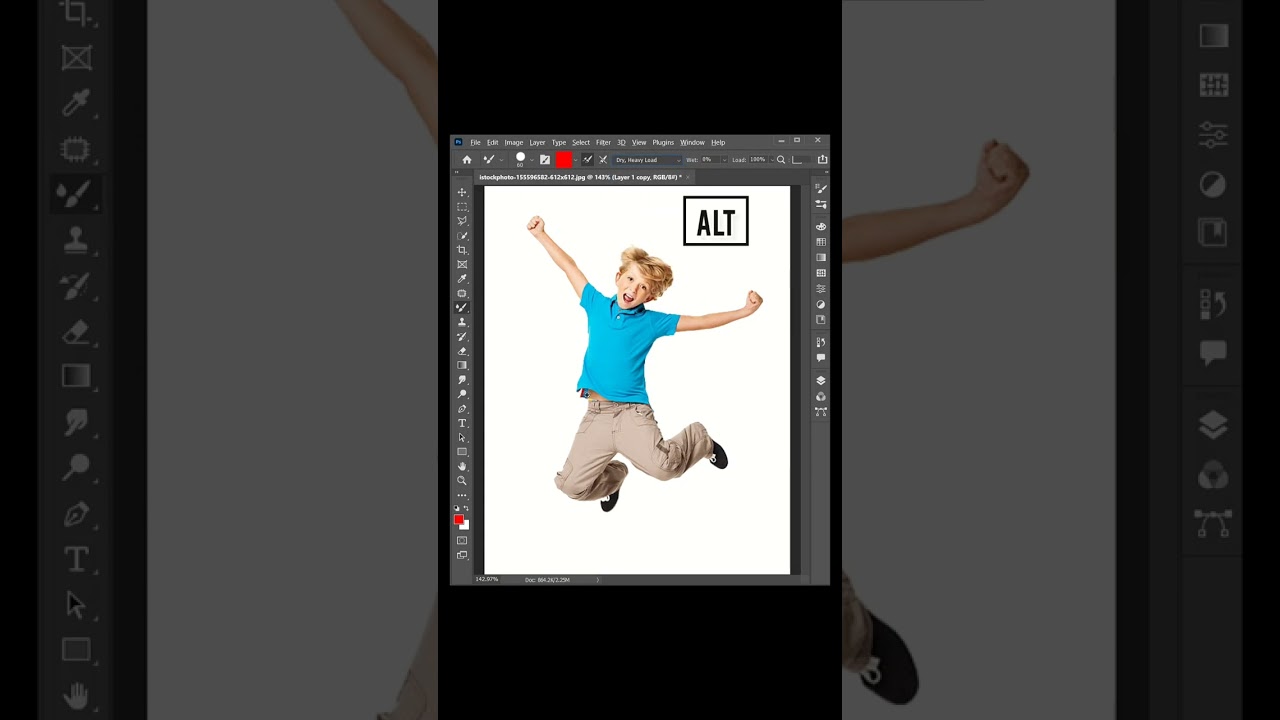
Task: Open the Patterns panel icon
Action: pyautogui.click(x=821, y=272)
